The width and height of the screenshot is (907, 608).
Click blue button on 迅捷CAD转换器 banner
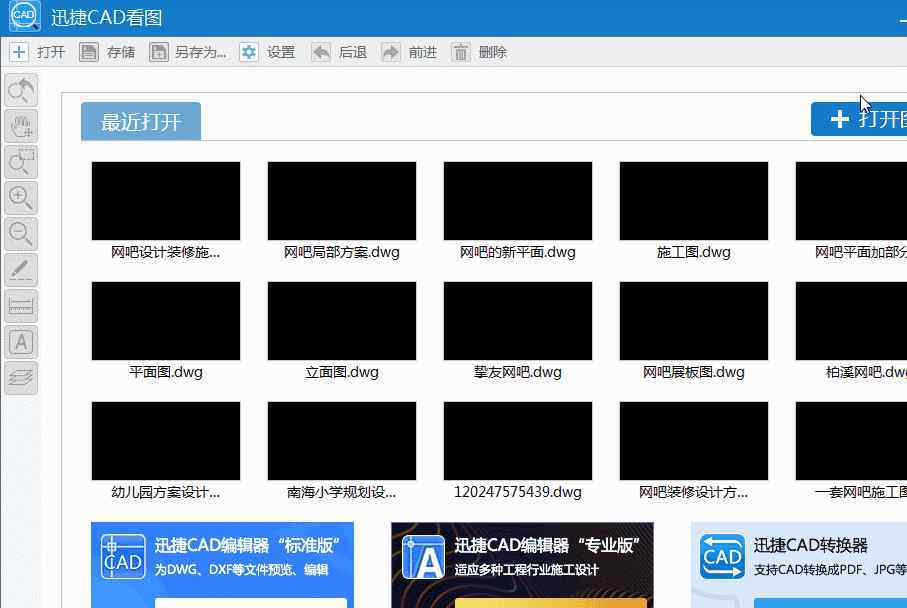[x=831, y=603]
